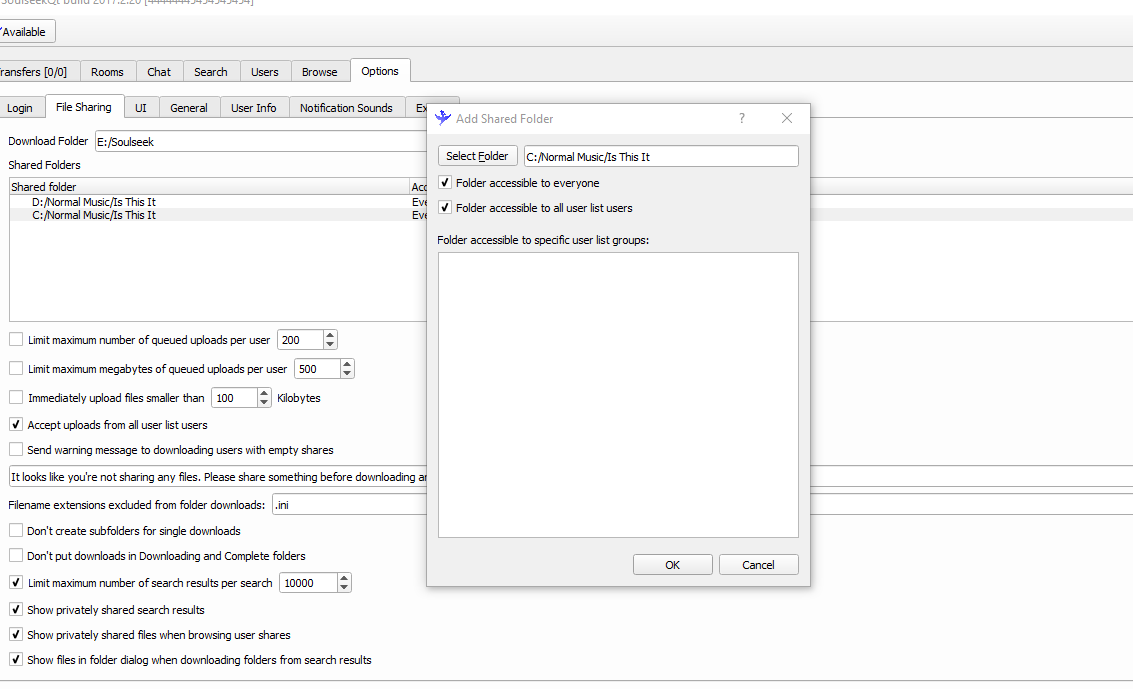The height and width of the screenshot is (689, 1133).
Task: Decrease queued uploads per user value of 200
Action: click(x=330, y=344)
